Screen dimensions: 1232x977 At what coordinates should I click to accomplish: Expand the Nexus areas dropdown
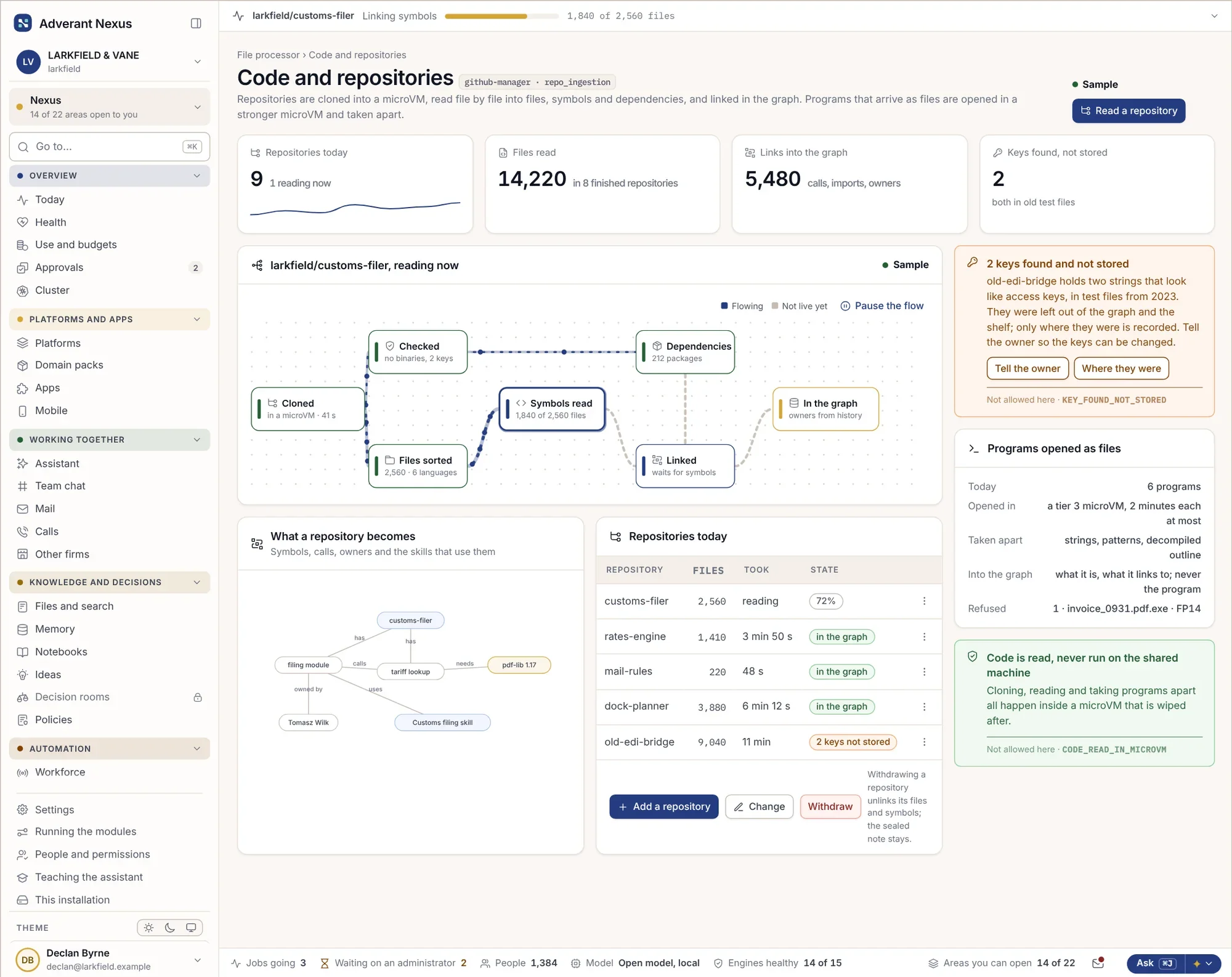pyautogui.click(x=110, y=107)
